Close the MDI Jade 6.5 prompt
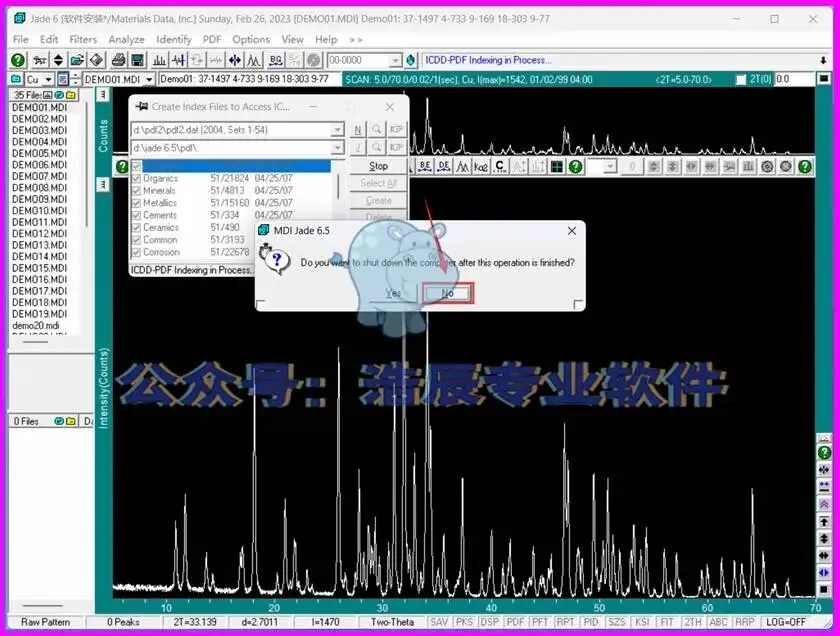 [572, 230]
